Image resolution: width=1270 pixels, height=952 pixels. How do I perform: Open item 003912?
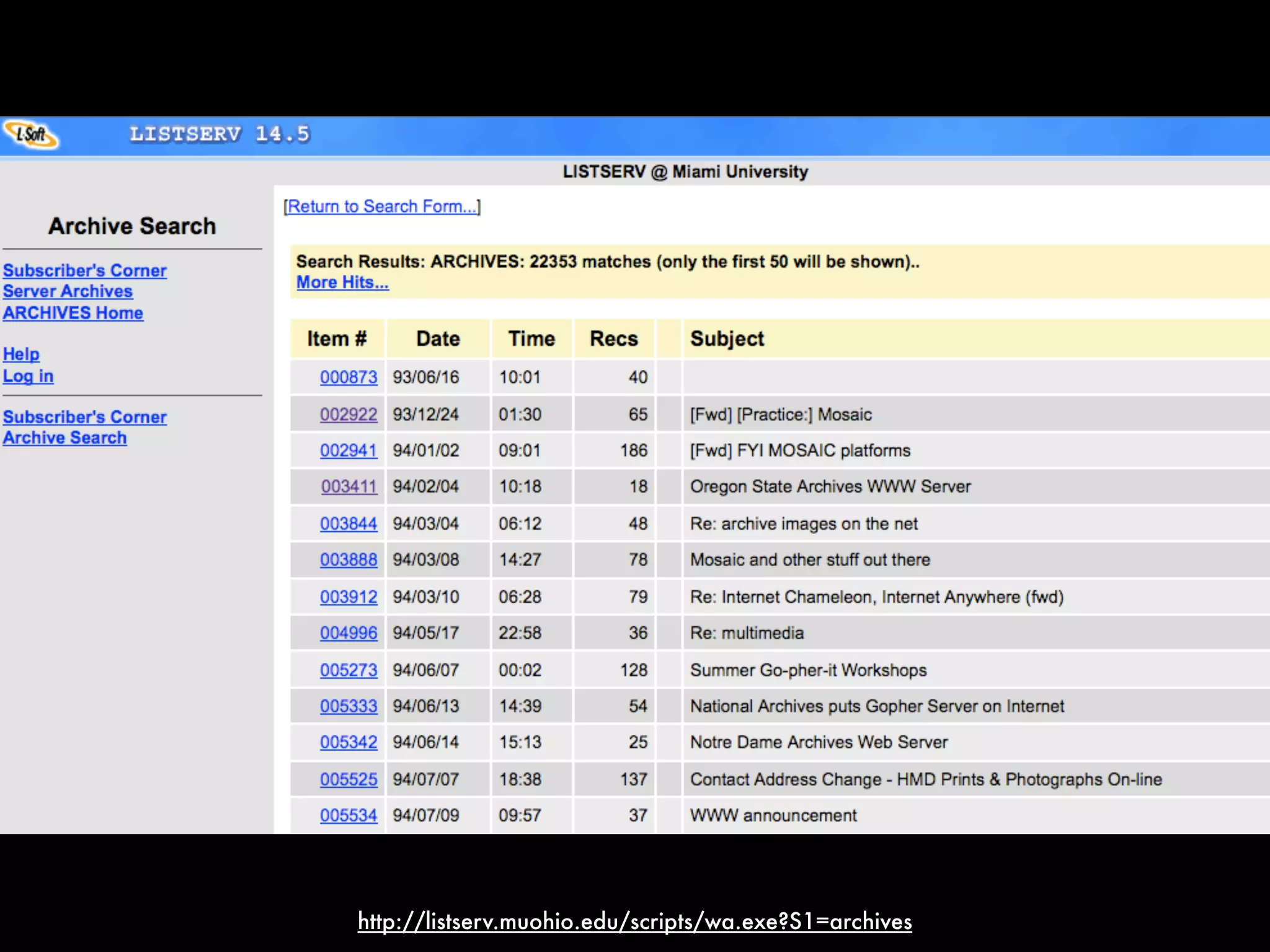pos(349,597)
